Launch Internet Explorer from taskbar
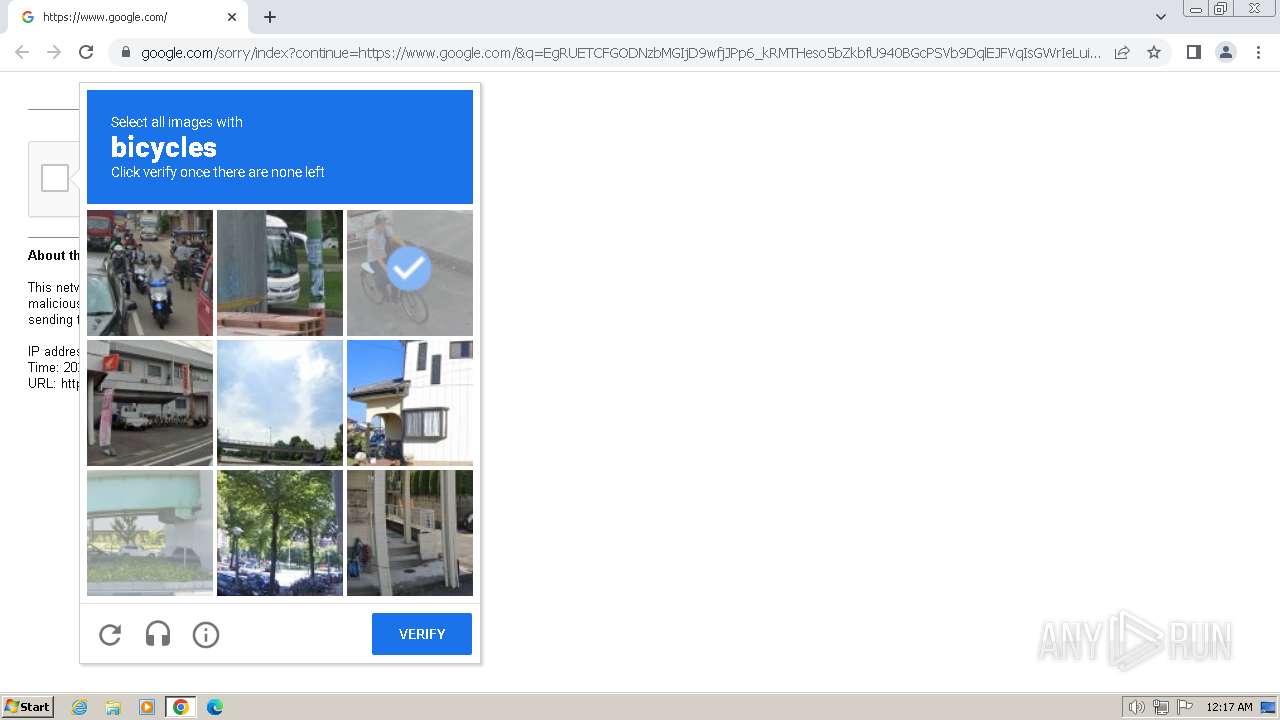Image resolution: width=1280 pixels, height=720 pixels. [x=80, y=707]
